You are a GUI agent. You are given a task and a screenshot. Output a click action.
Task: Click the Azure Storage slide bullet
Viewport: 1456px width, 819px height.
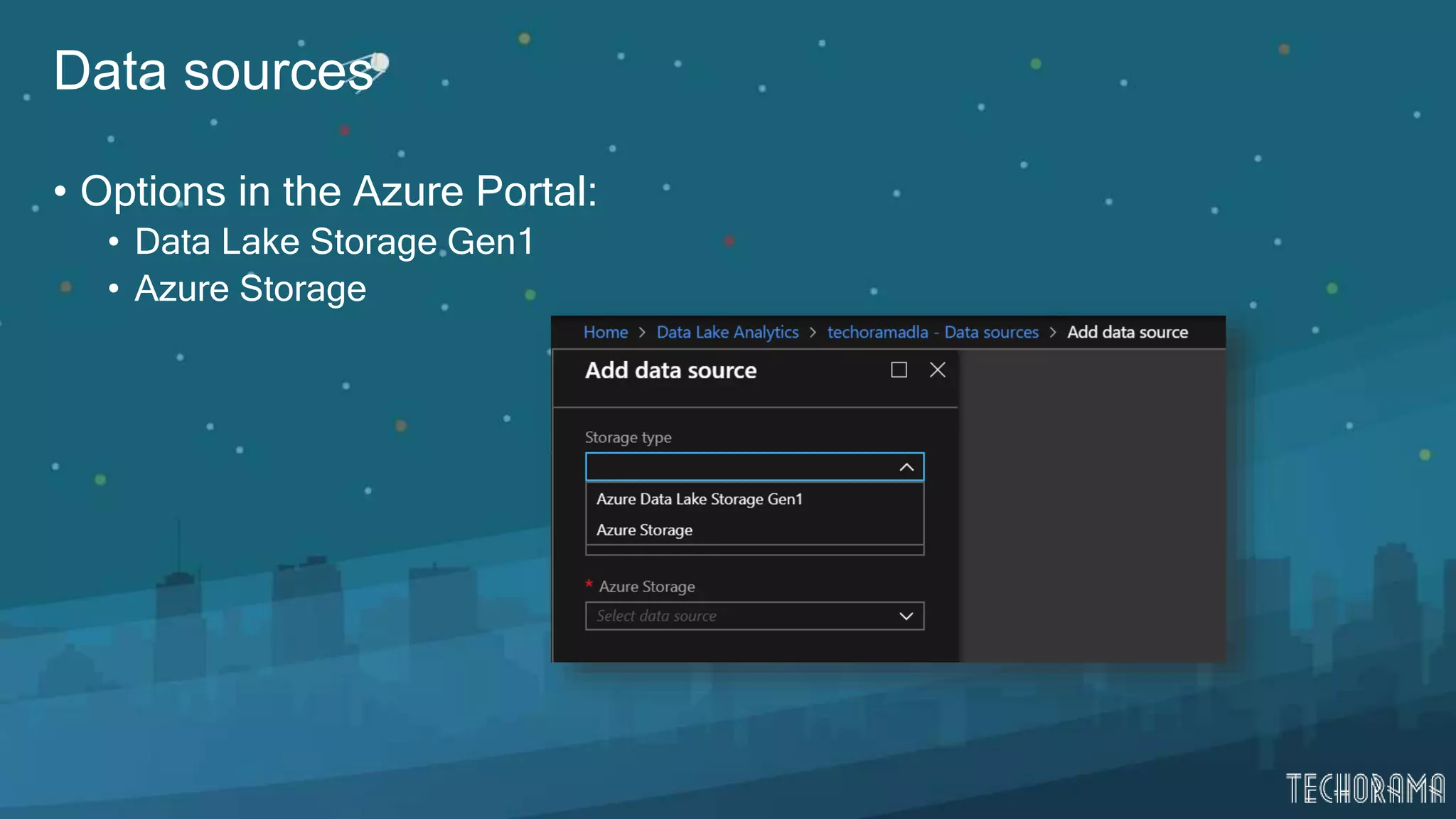[250, 289]
